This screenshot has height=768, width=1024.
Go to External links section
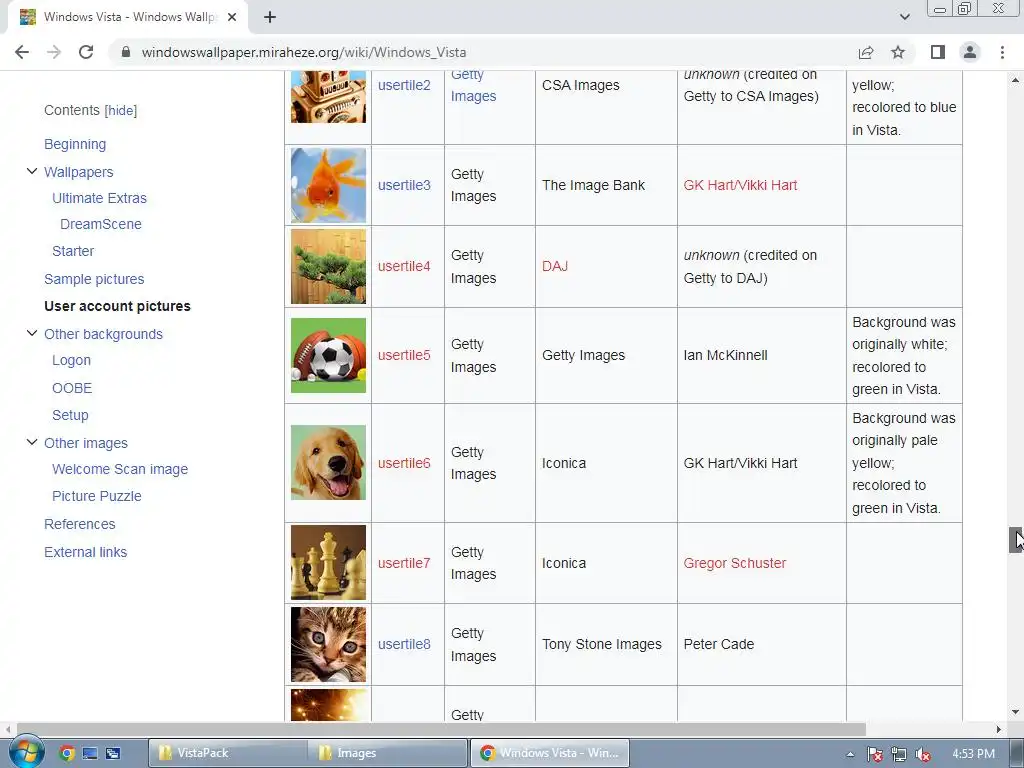point(86,552)
